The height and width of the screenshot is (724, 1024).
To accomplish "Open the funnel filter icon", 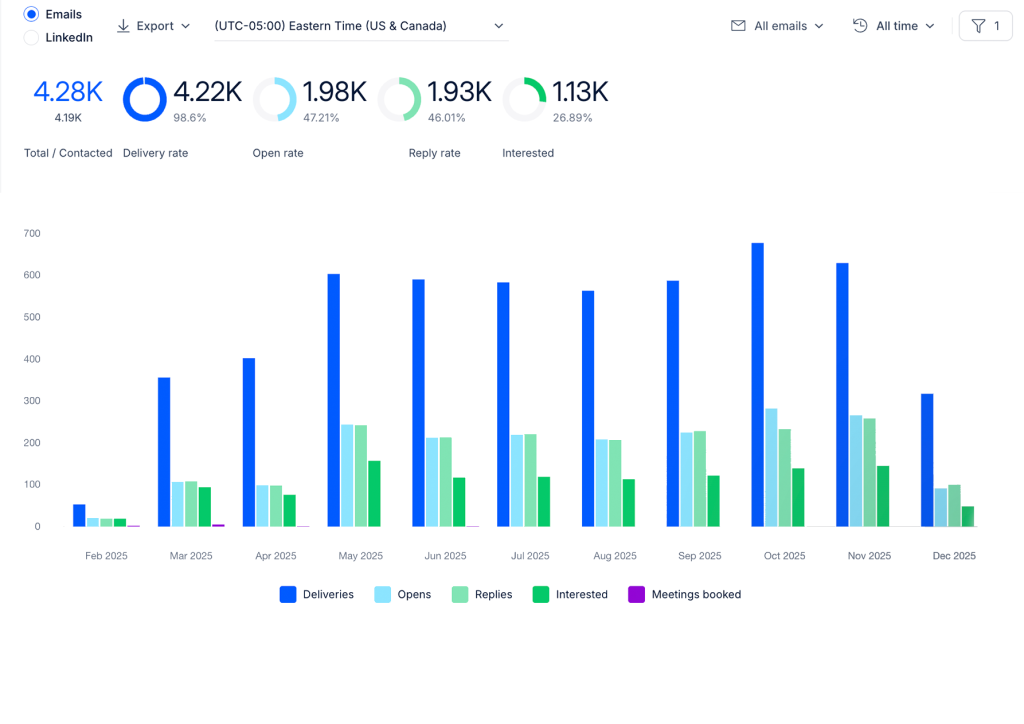I will click(978, 26).
